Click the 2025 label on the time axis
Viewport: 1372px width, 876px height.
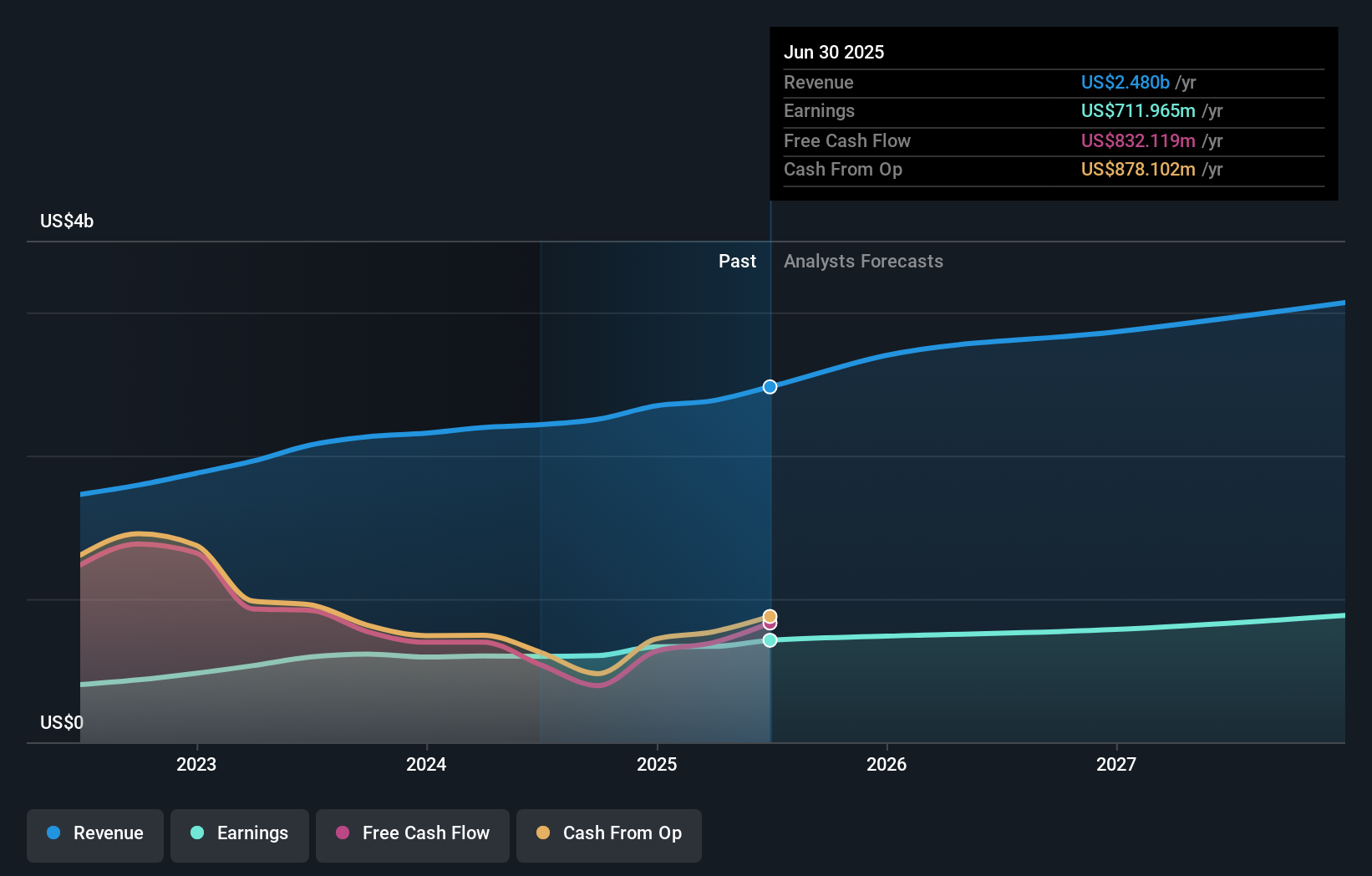pyautogui.click(x=657, y=763)
